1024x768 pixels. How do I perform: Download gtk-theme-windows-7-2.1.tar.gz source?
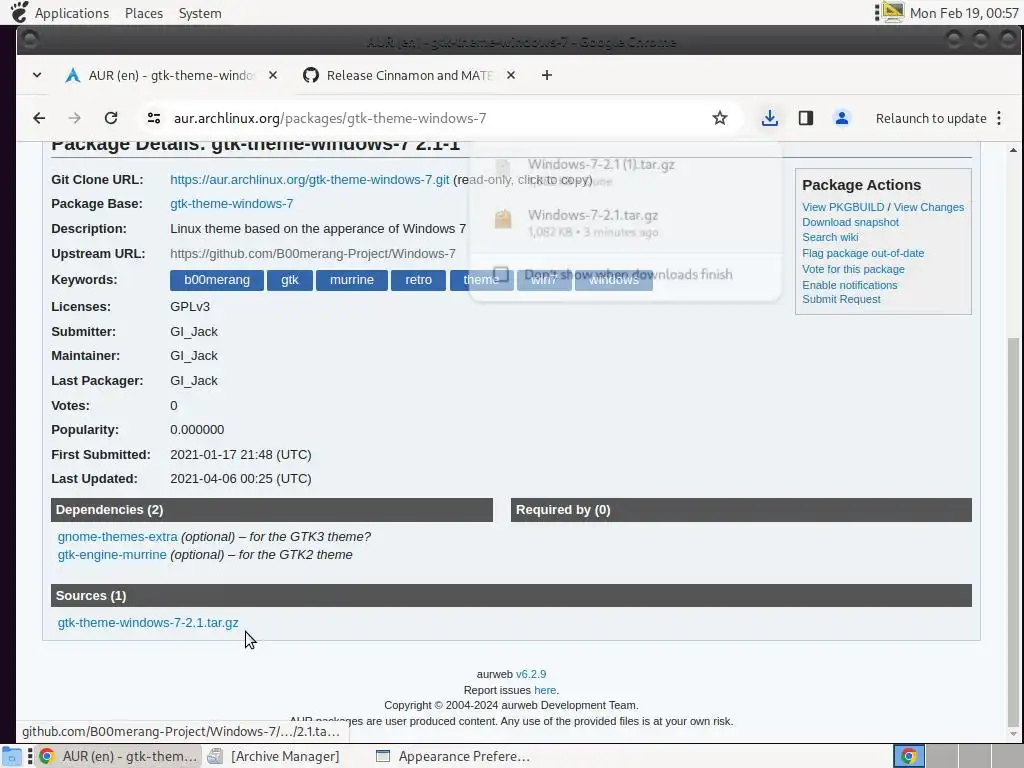click(148, 623)
